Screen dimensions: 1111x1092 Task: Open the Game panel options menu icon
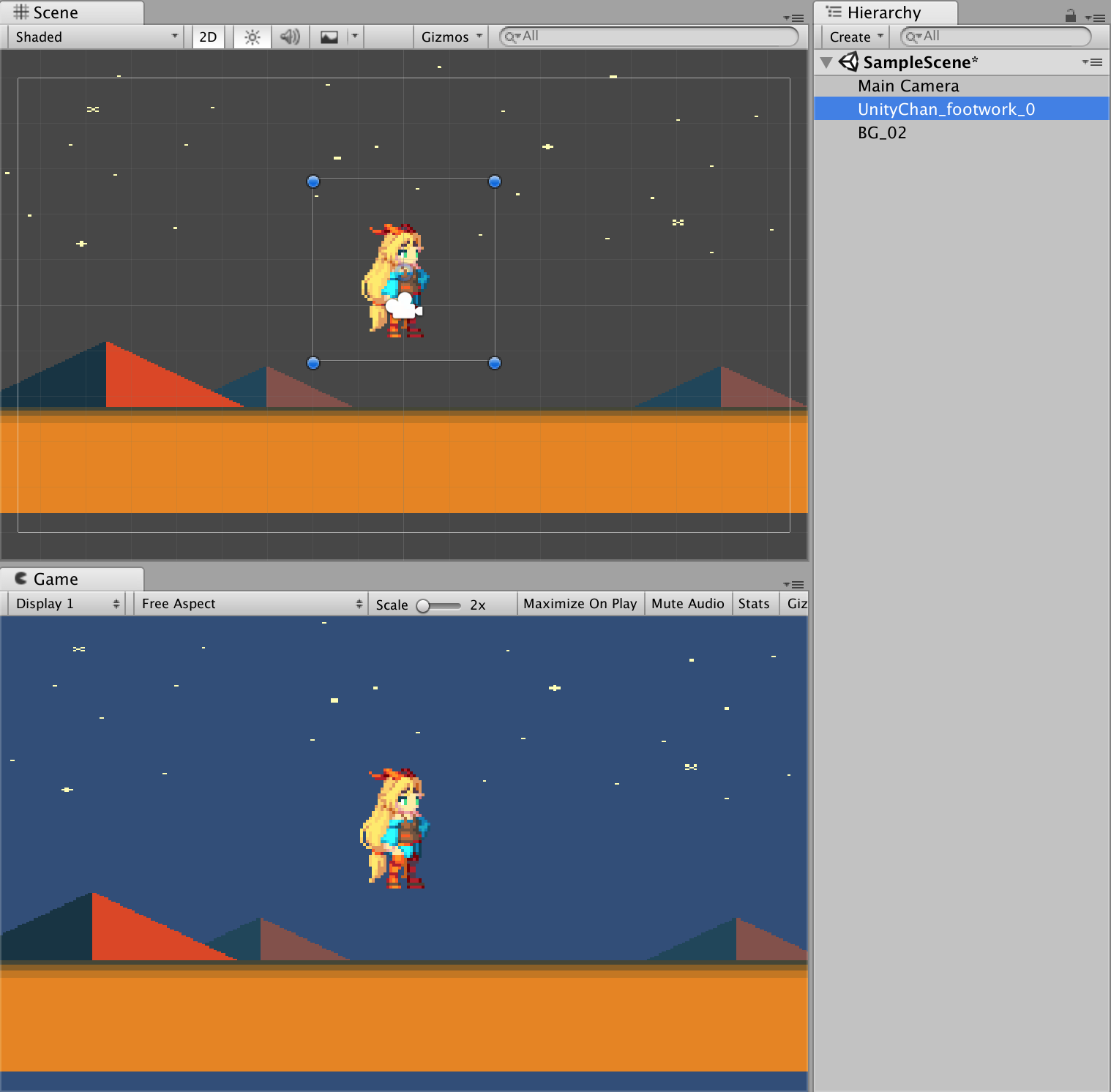(794, 584)
